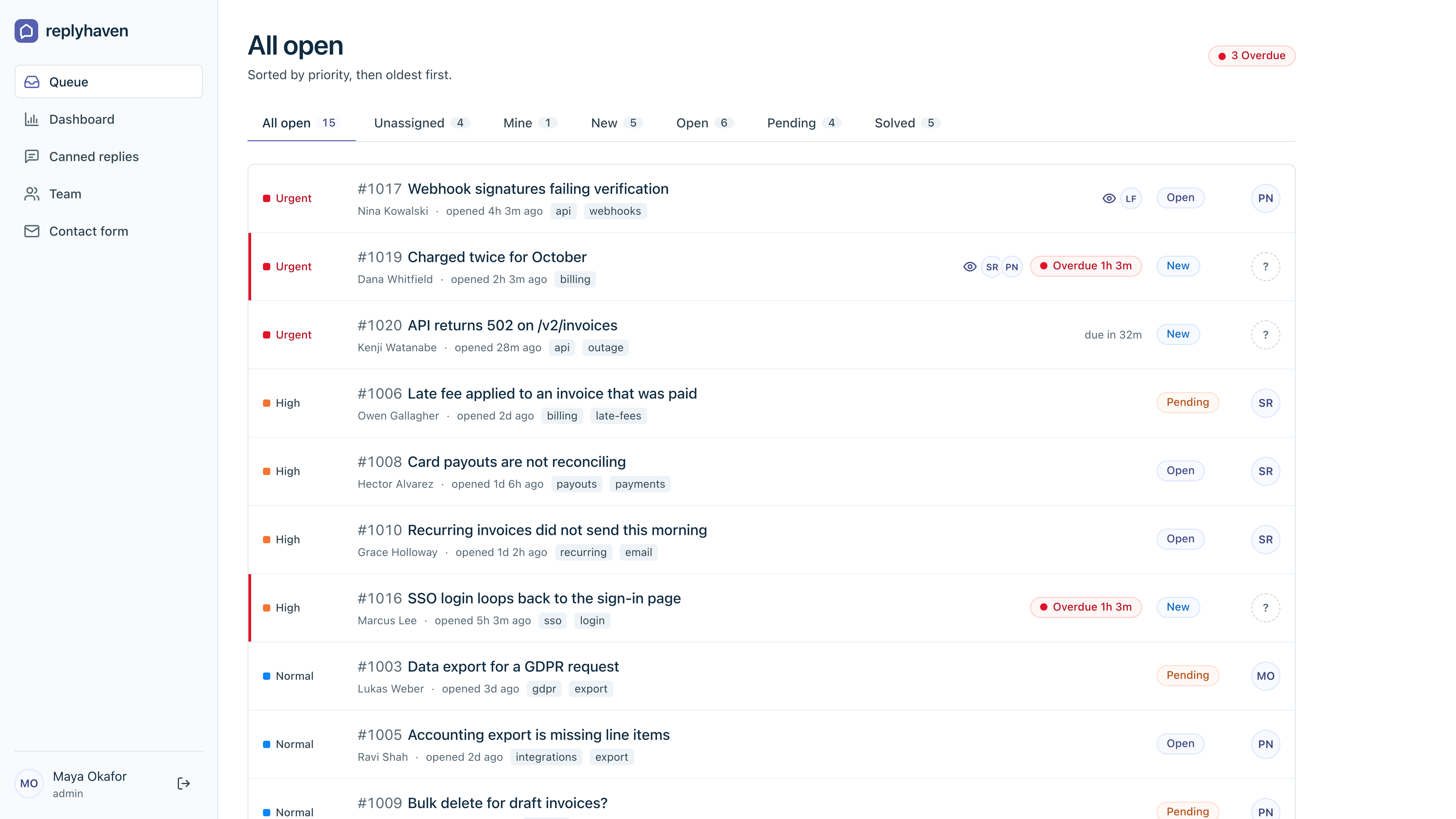
Task: Click the 3 Overdue badge
Action: pyautogui.click(x=1252, y=56)
